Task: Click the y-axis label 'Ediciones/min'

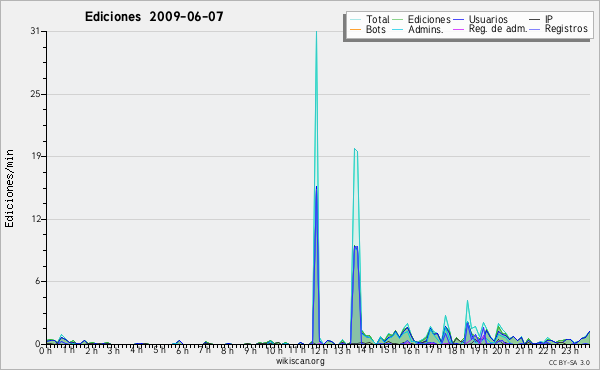Action: 9,188
